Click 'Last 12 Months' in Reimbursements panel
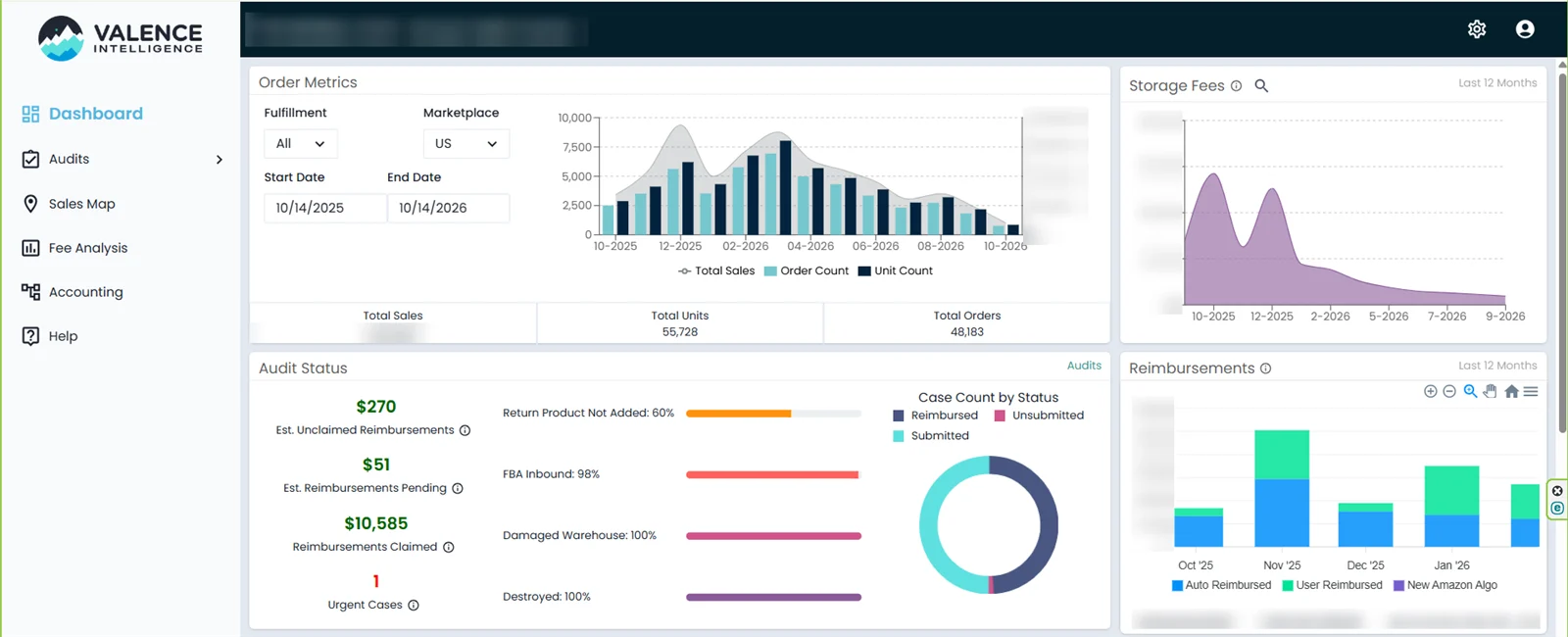The image size is (1568, 637). [1497, 366]
